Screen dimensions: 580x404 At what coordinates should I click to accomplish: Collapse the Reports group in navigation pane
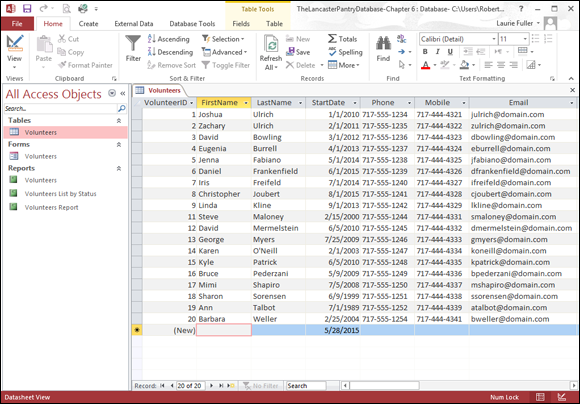(x=119, y=168)
